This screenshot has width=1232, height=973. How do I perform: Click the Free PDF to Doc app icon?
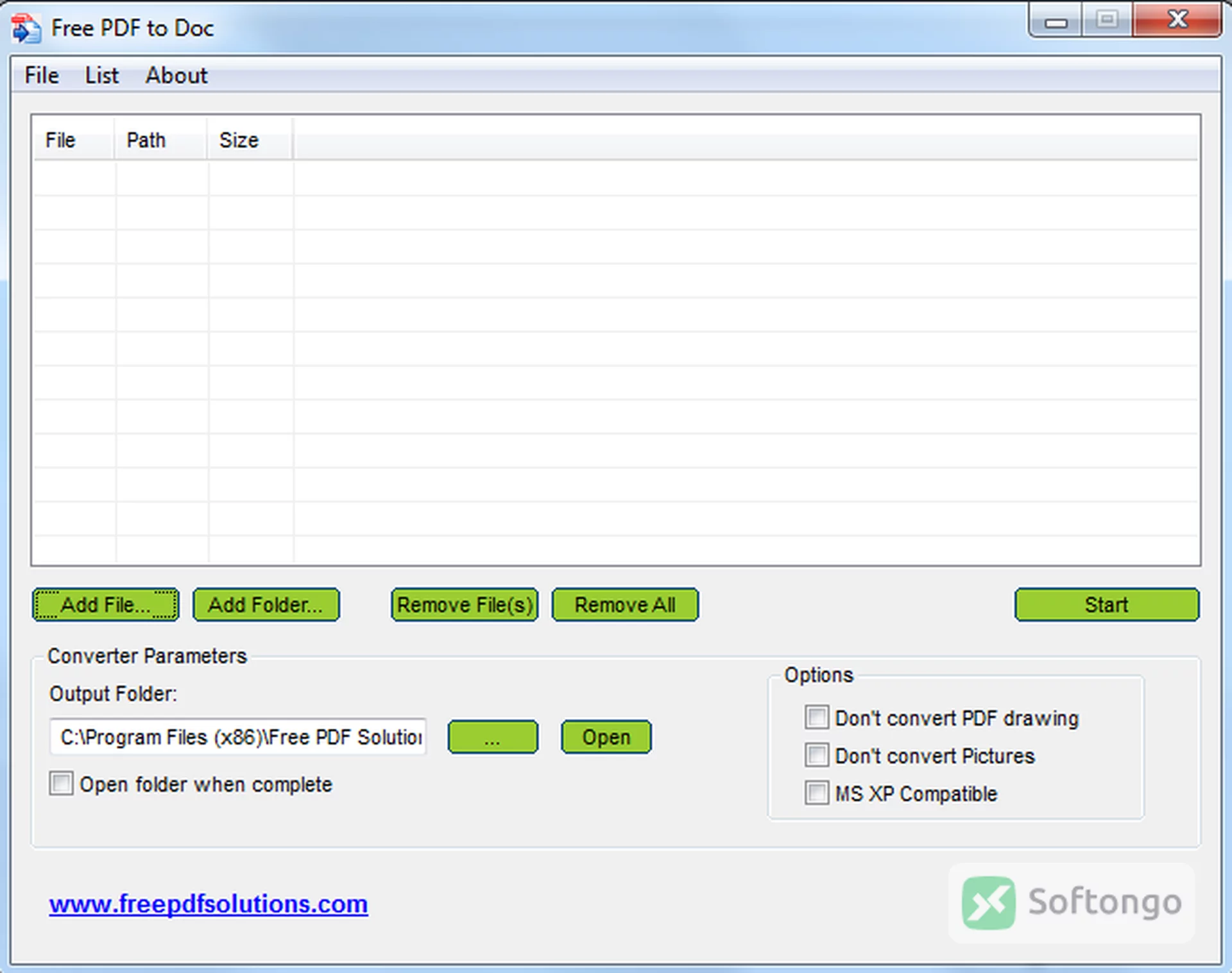pyautogui.click(x=26, y=29)
